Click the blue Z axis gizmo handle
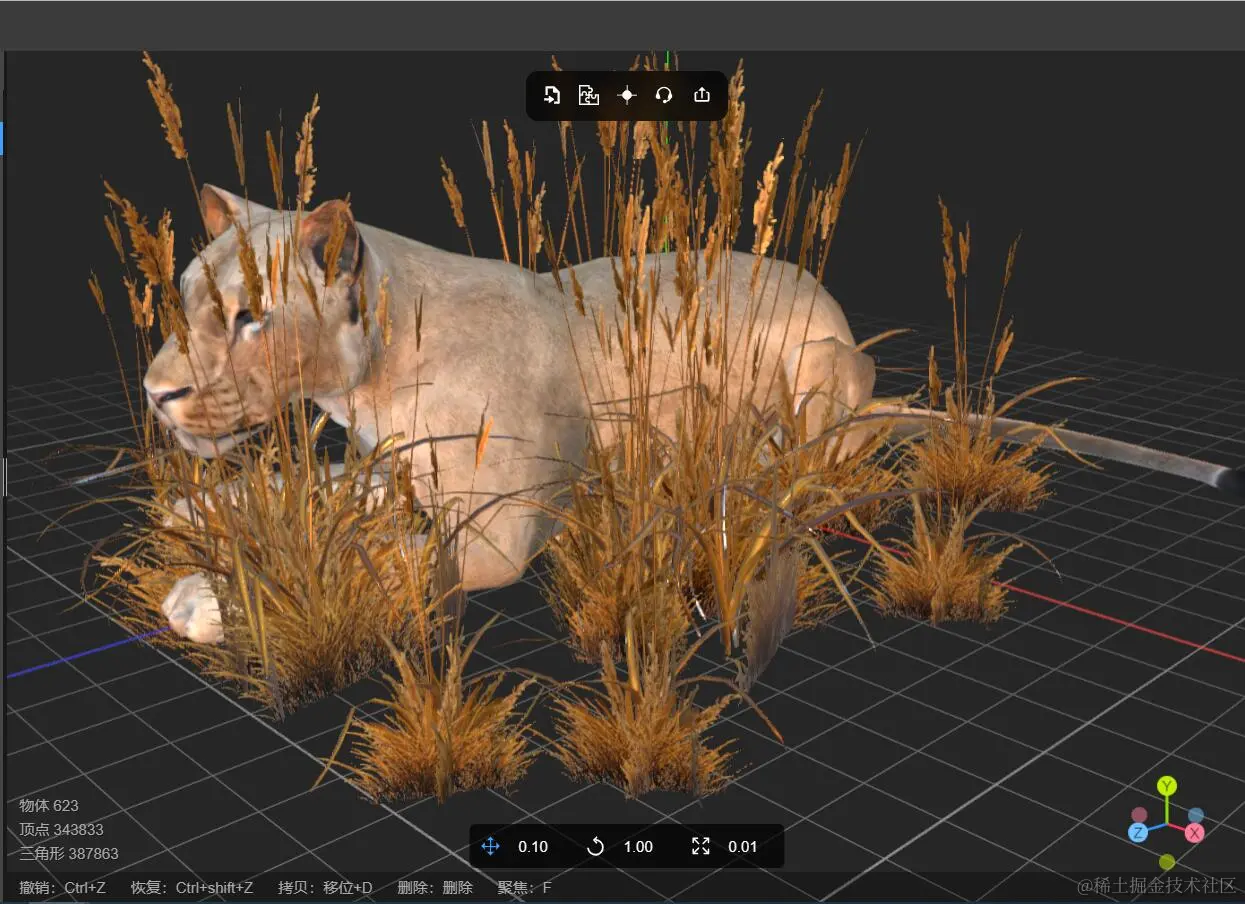Screen dimensions: 1245x904 point(1138,832)
